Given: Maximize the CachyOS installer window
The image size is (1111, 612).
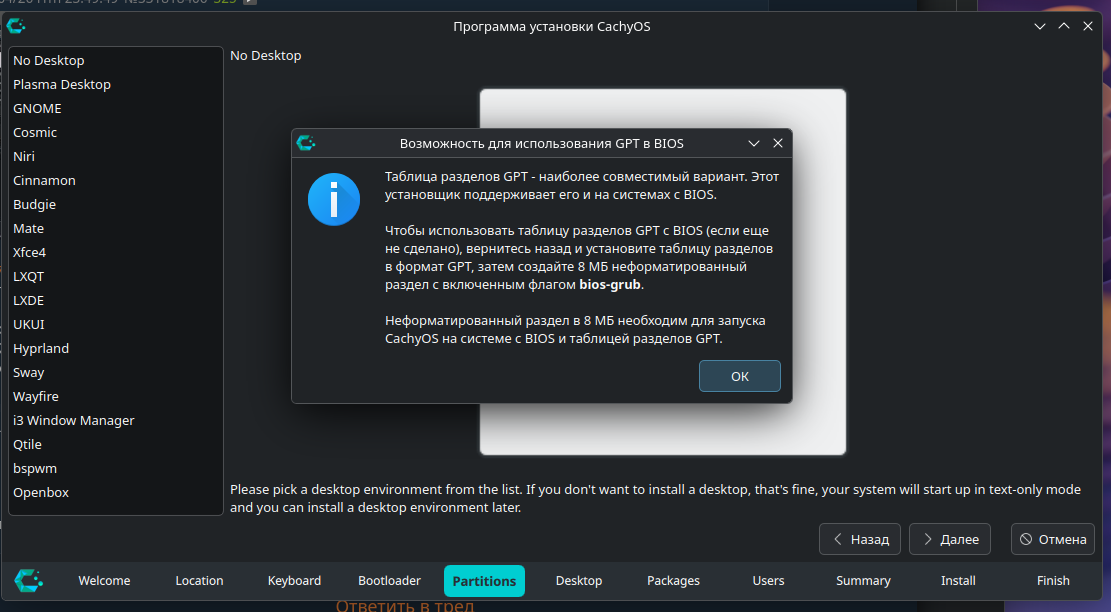Looking at the screenshot, I should [x=1064, y=26].
